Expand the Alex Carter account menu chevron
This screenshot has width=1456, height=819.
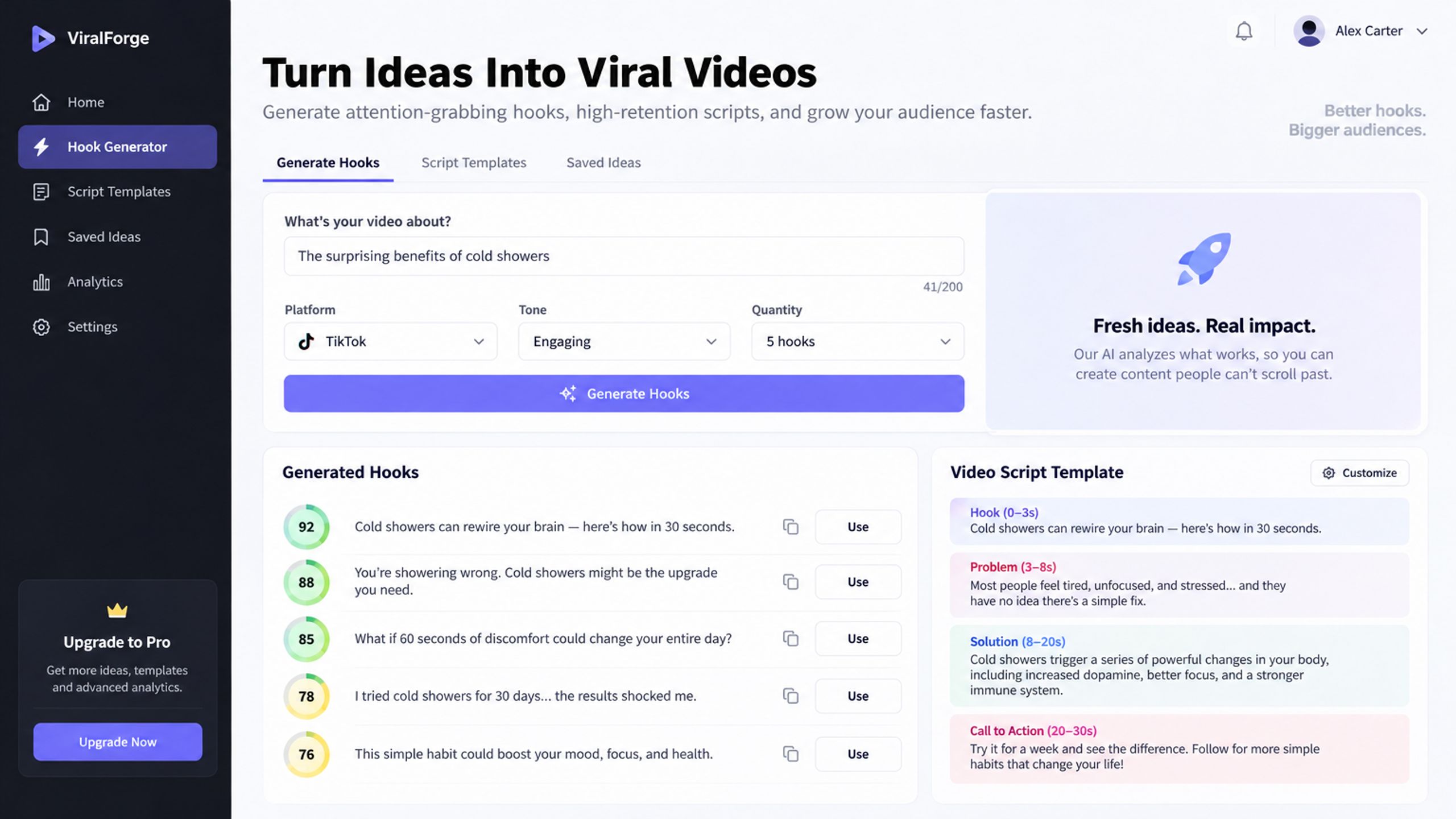click(x=1422, y=31)
